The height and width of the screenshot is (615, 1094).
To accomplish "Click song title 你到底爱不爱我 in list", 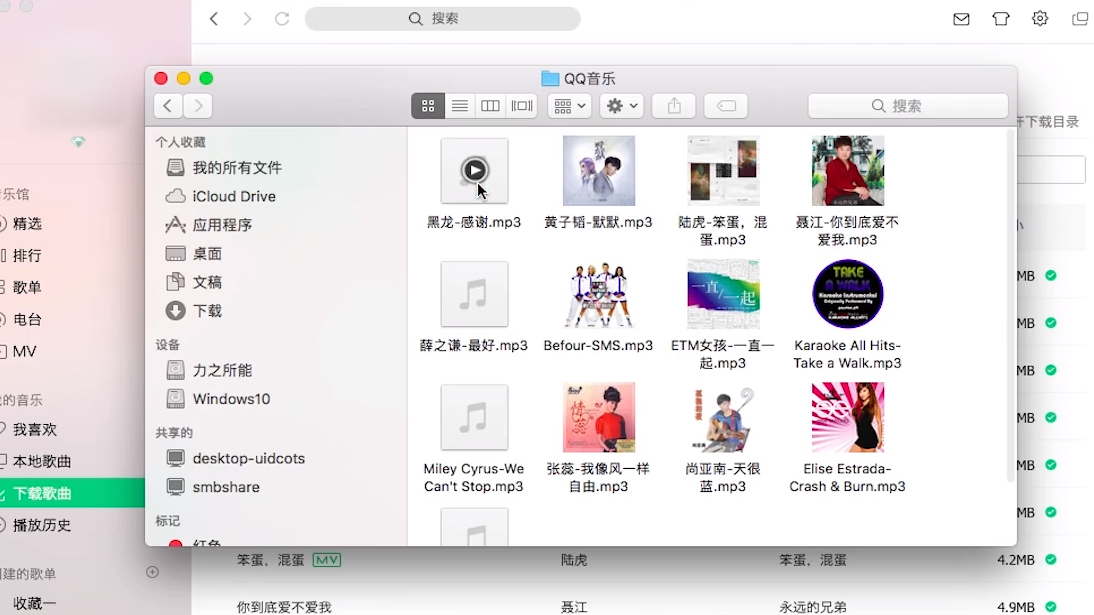I will coord(284,607).
